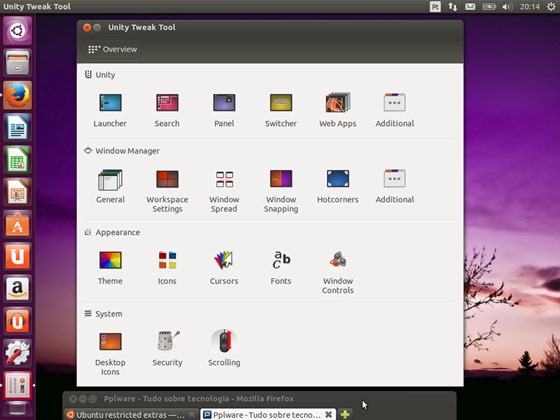Open Workspace Settings
Viewport: 560px width, 420px height.
(167, 191)
